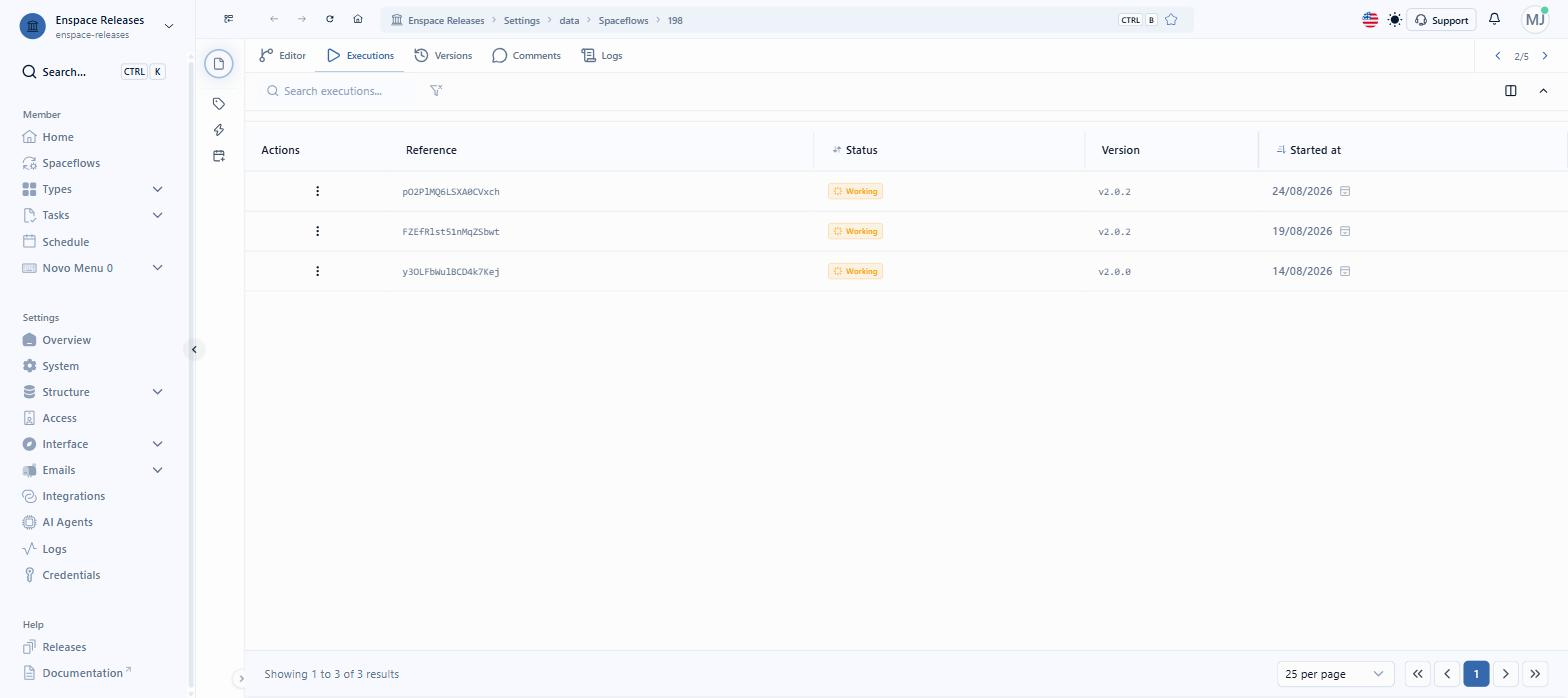Open the document icon in the side rail

[219, 64]
